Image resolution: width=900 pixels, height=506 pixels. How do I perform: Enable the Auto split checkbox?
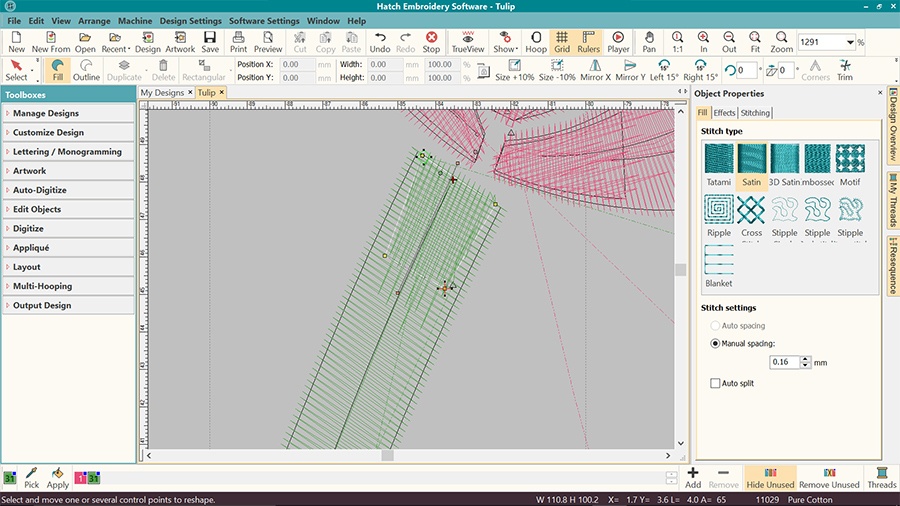(715, 383)
